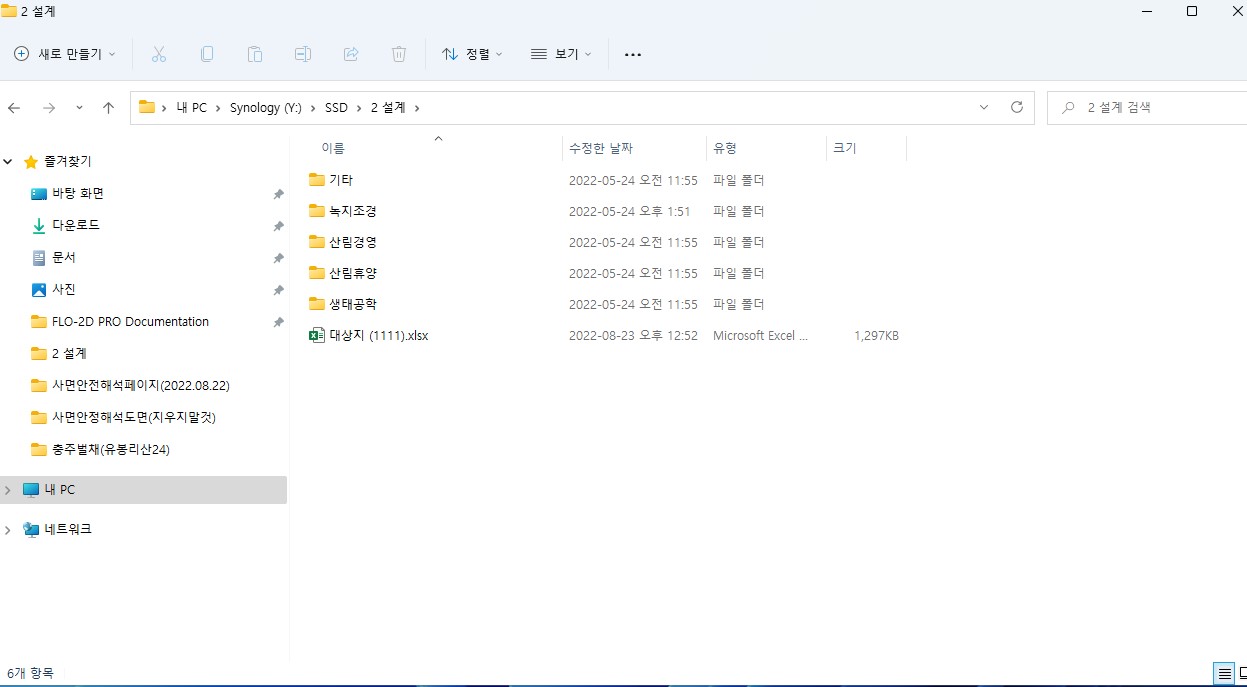This screenshot has width=1247, height=687.
Task: Expand the 내 PC tree node
Action: 9,490
